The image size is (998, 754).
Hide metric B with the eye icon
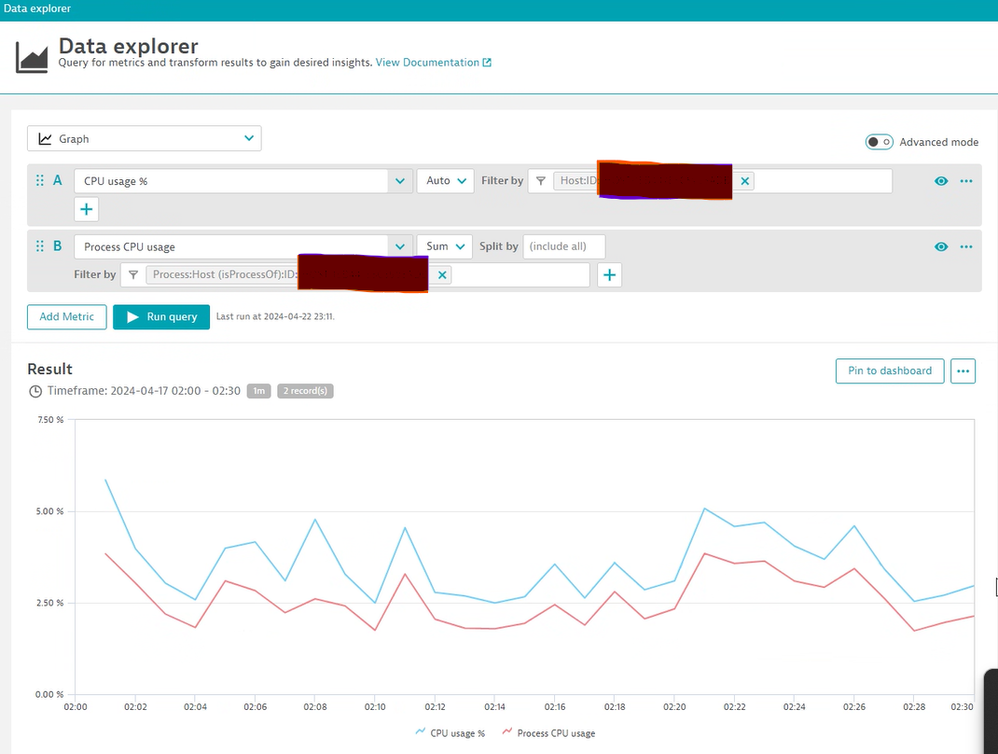tap(941, 246)
